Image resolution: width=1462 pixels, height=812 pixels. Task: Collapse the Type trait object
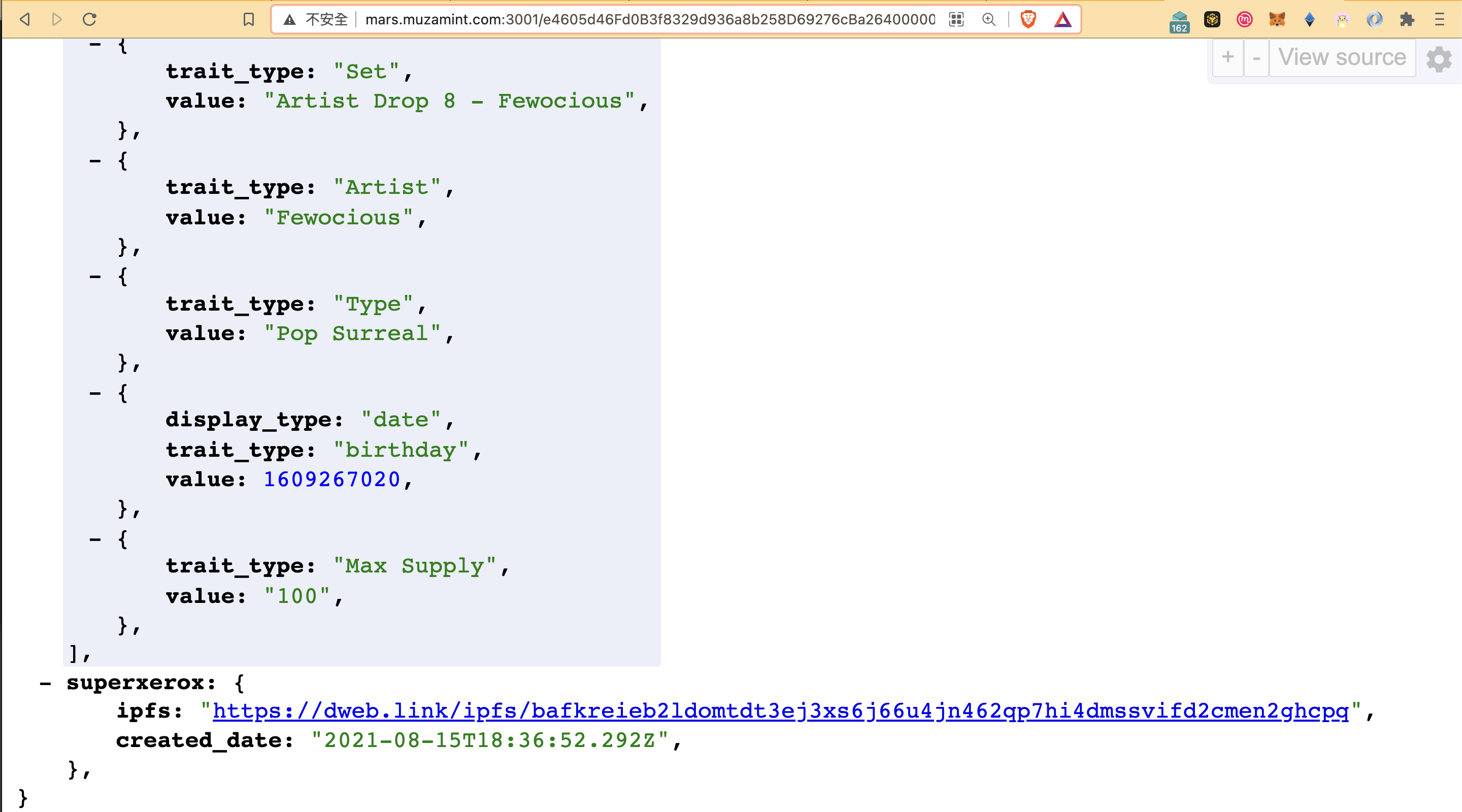(95, 277)
